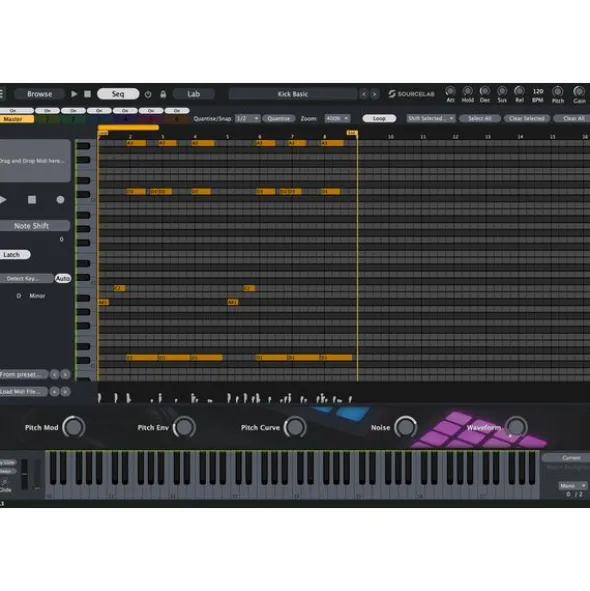The height and width of the screenshot is (591, 590).
Task: Click the top toolbar stop icon
Action: [x=87, y=94]
